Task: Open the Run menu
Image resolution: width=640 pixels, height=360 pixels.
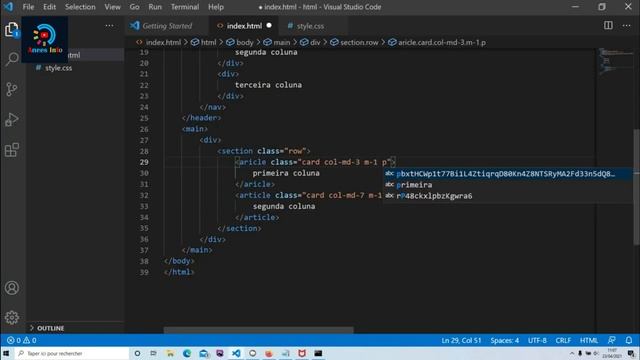Action: click(x=155, y=7)
